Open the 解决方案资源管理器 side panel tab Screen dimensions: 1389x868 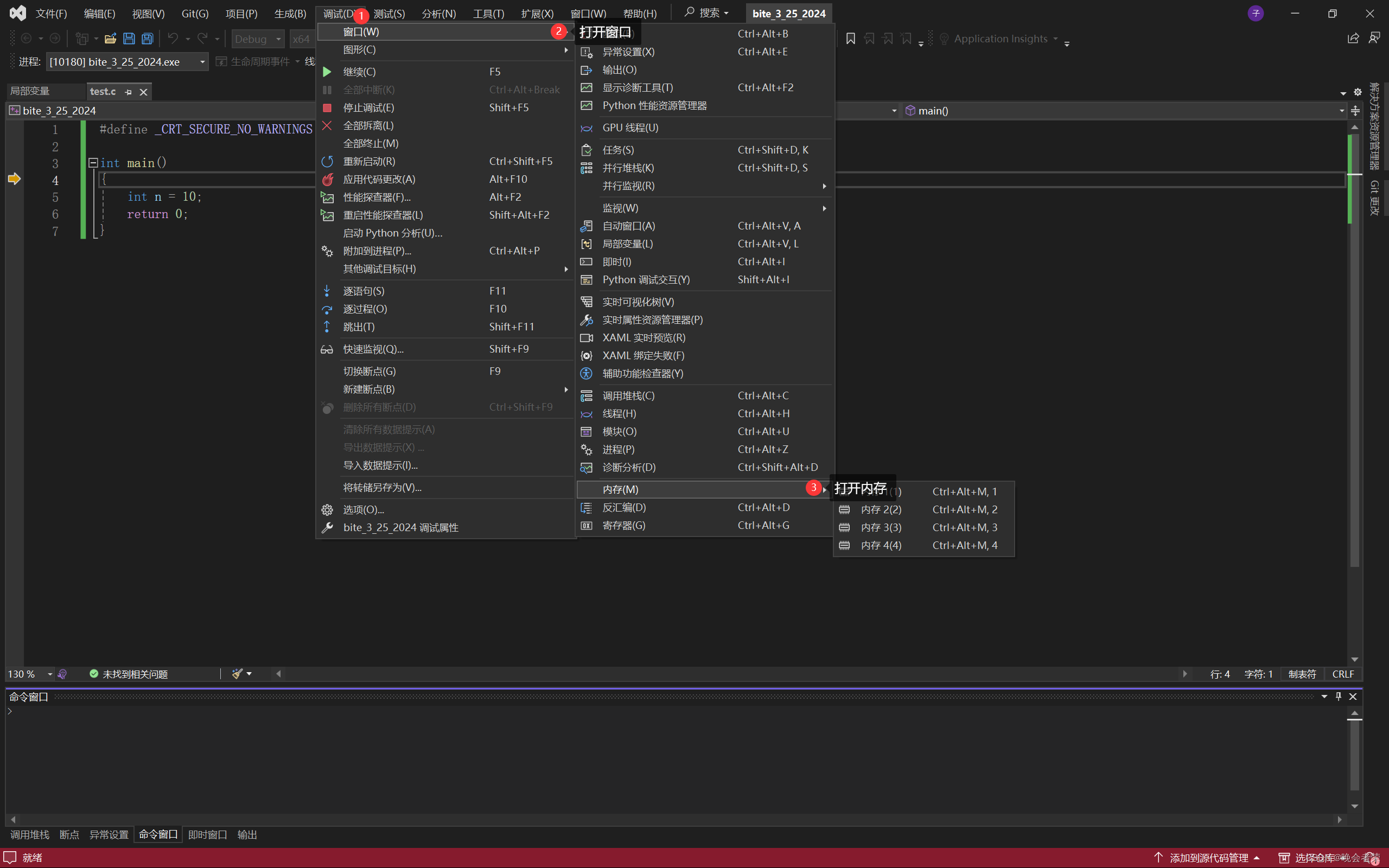(x=1375, y=126)
